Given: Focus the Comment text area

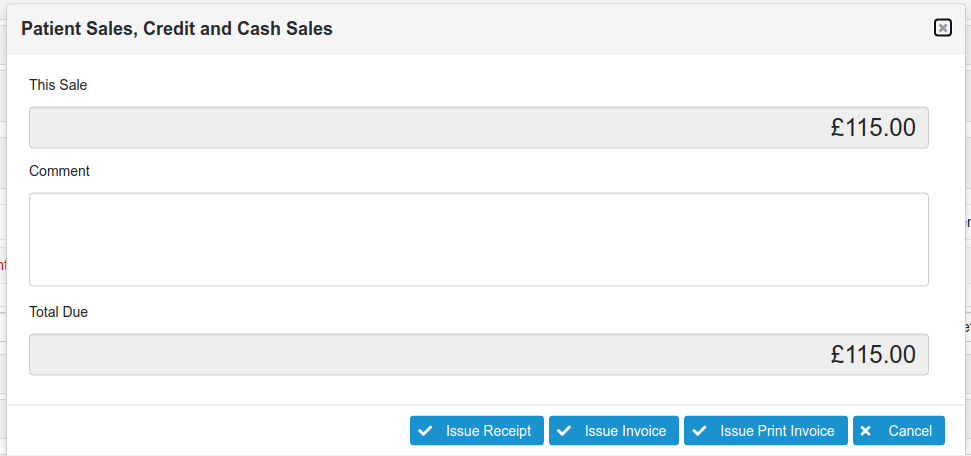Looking at the screenshot, I should pos(478,239).
